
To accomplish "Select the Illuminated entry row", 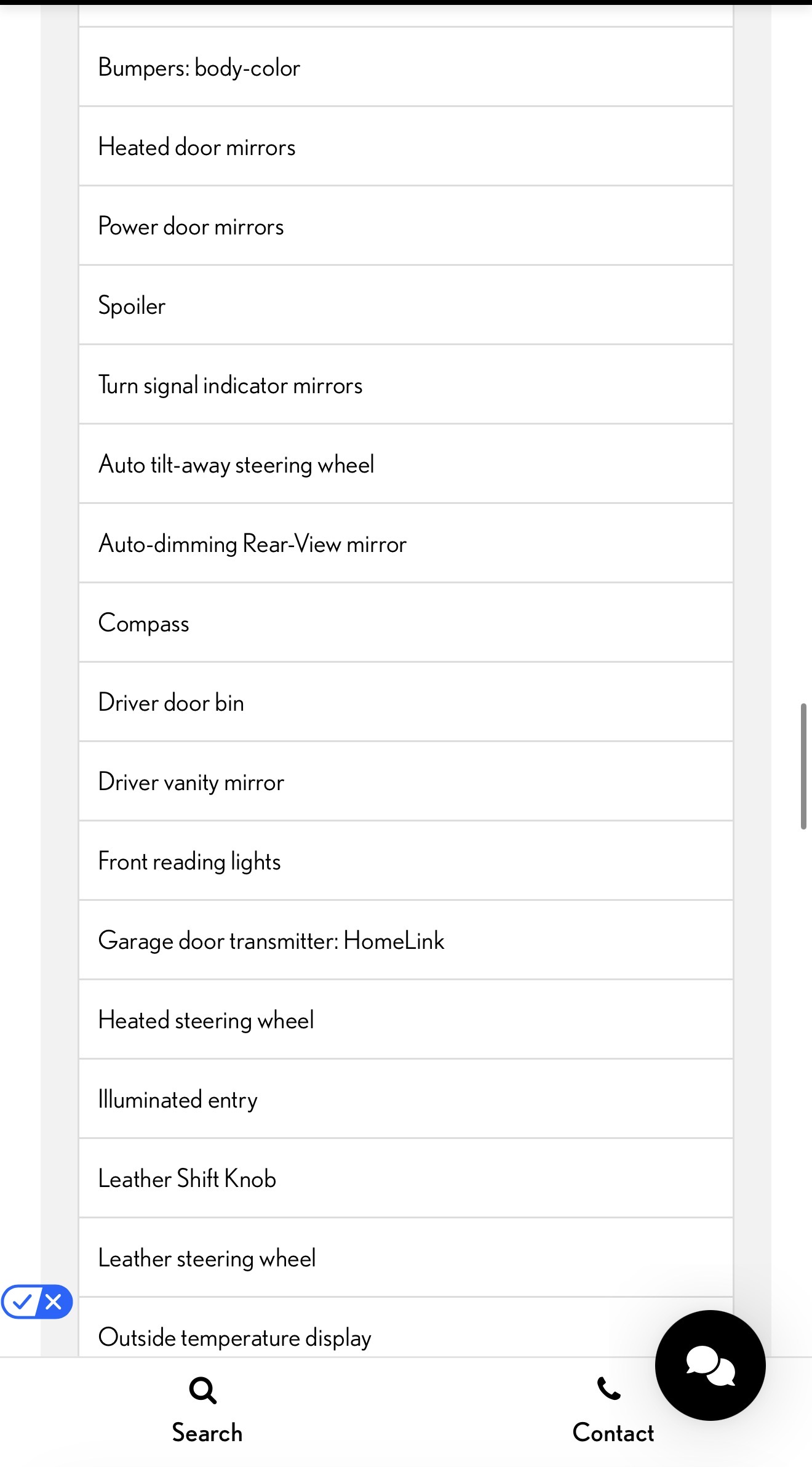I will (x=406, y=1099).
